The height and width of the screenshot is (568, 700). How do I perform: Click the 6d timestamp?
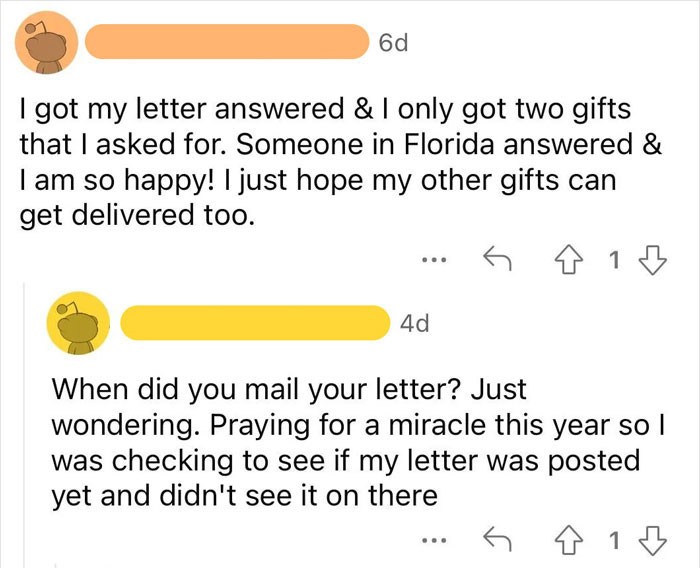point(393,43)
